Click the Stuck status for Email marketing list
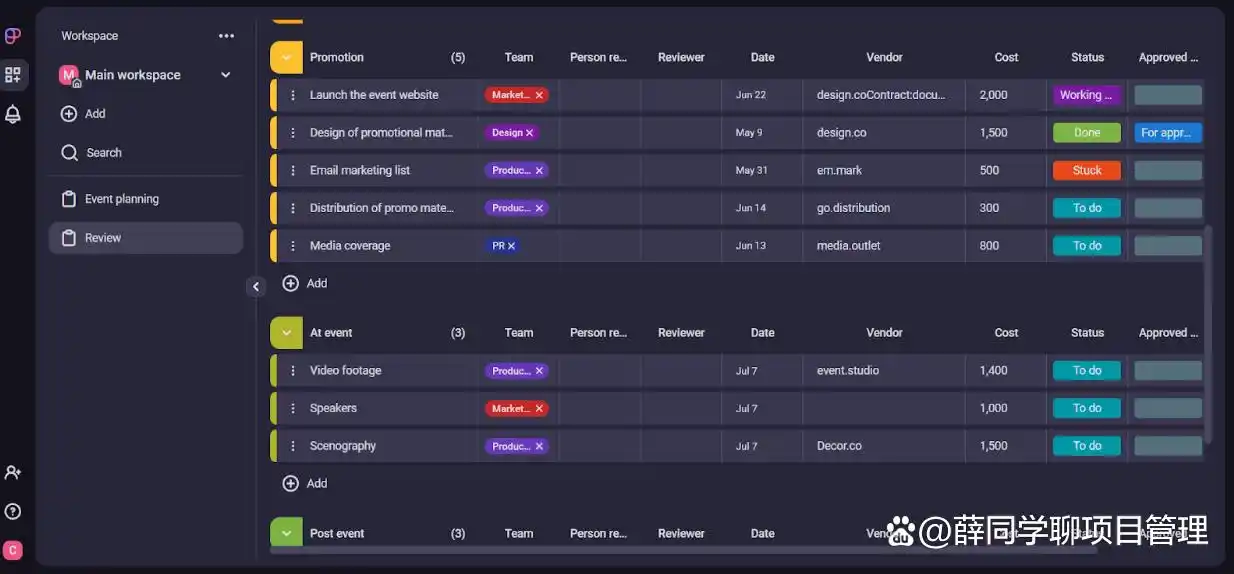 point(1086,171)
